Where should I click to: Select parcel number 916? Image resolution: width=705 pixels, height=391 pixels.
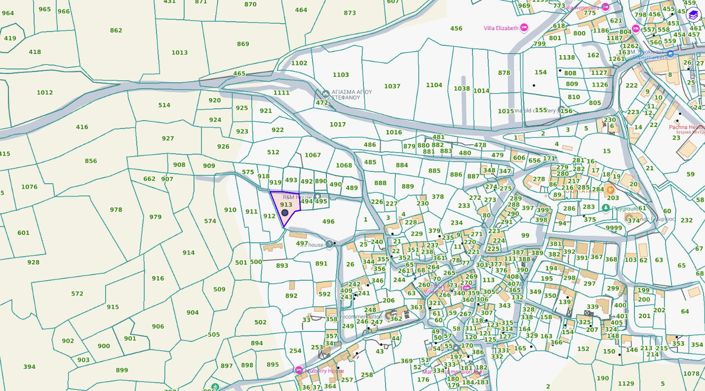[158, 279]
